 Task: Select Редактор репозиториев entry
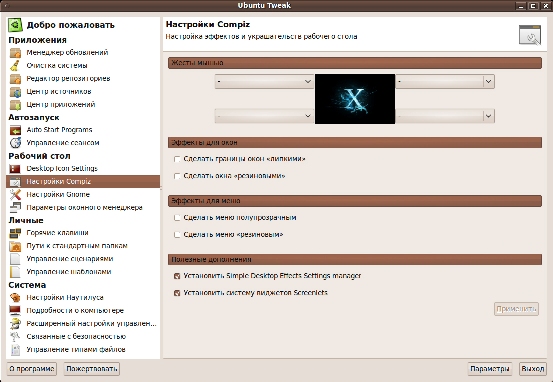click(68, 79)
